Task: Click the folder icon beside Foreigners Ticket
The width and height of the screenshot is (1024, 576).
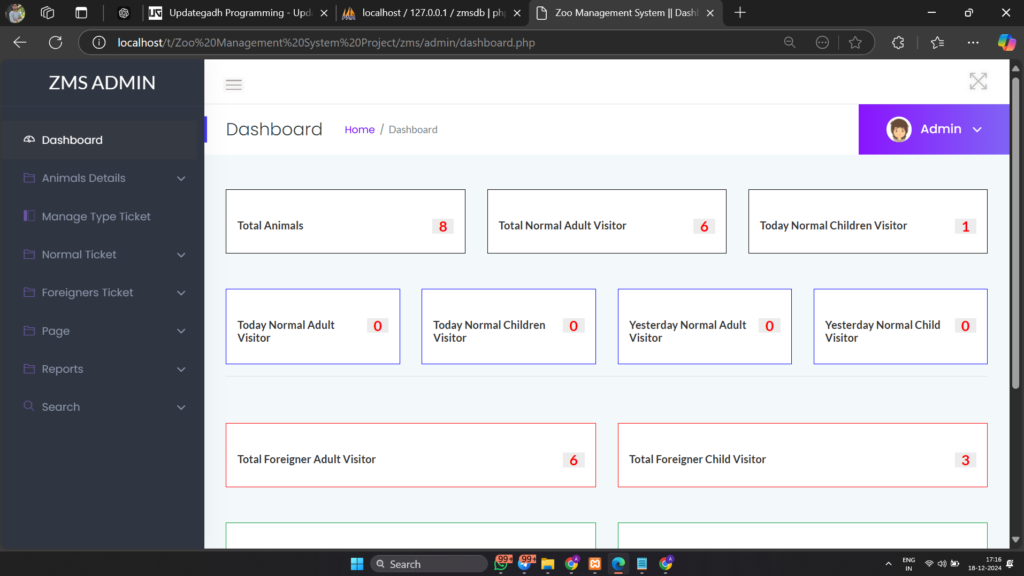Action: (x=29, y=292)
